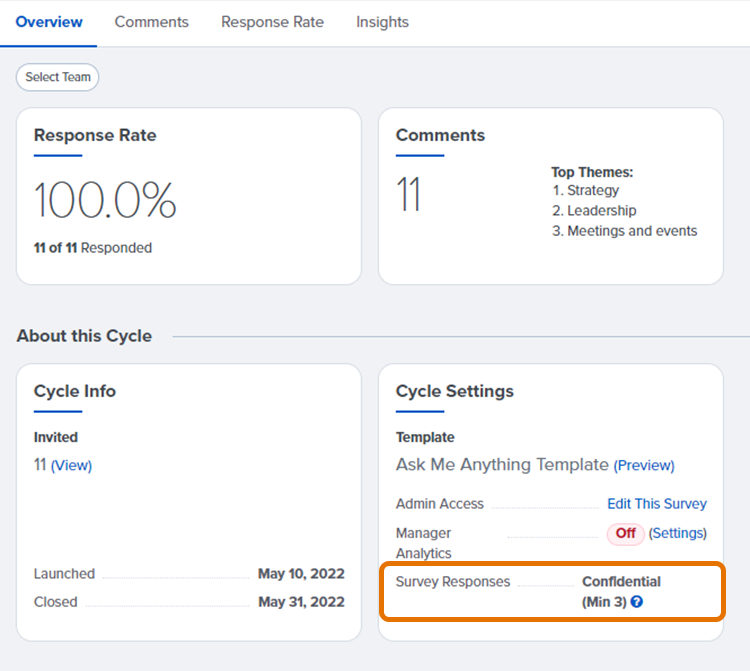Select the Leadership top theme
The image size is (750, 671).
(601, 210)
